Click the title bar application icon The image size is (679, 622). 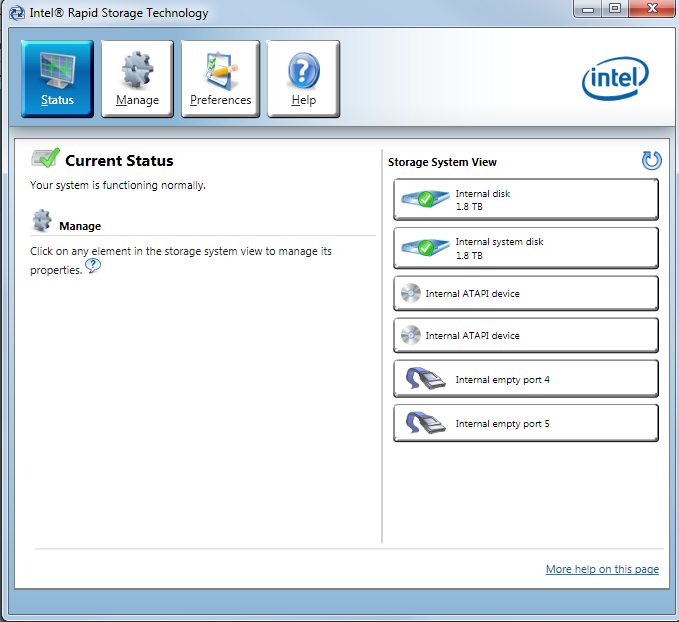click(x=17, y=13)
